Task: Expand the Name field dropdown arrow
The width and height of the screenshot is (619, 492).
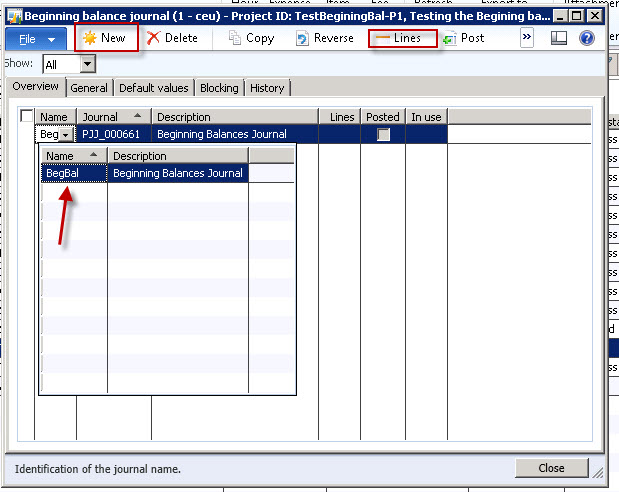Action: (x=65, y=134)
